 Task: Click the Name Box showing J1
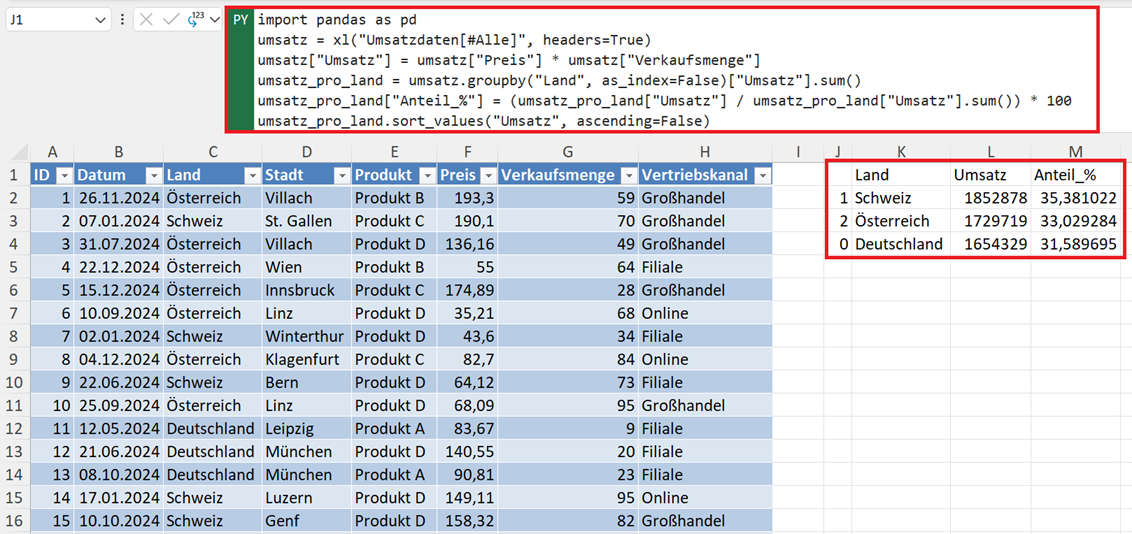point(50,20)
